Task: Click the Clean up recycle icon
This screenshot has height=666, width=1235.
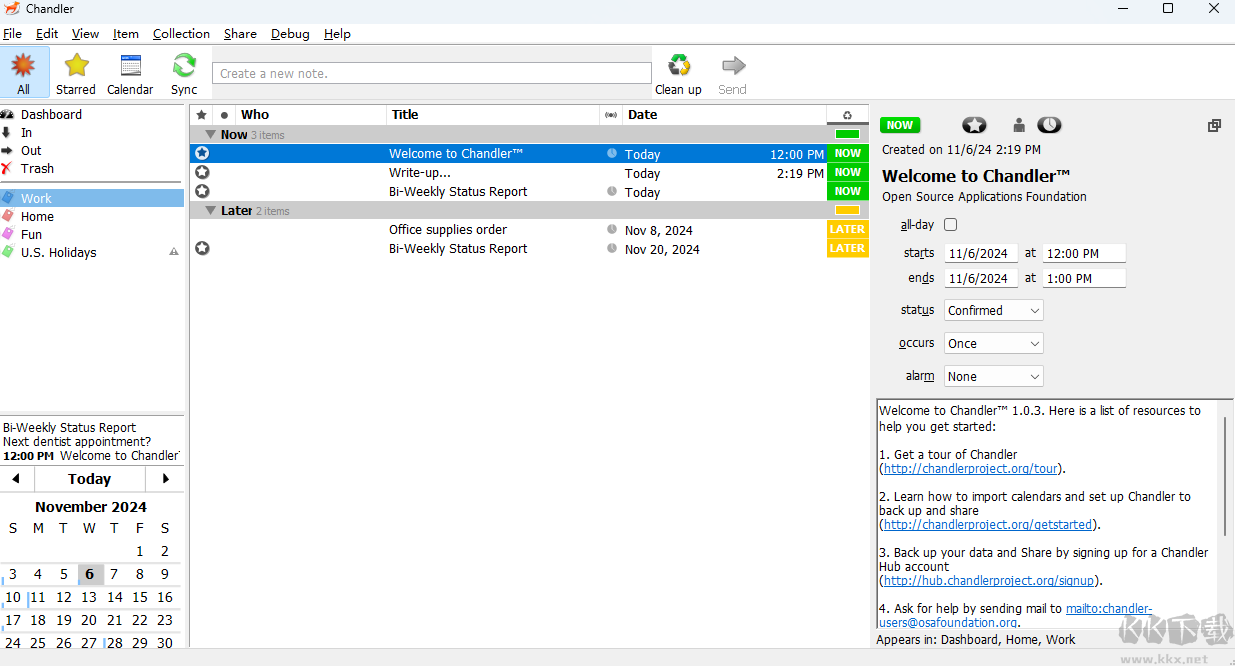Action: (x=679, y=66)
